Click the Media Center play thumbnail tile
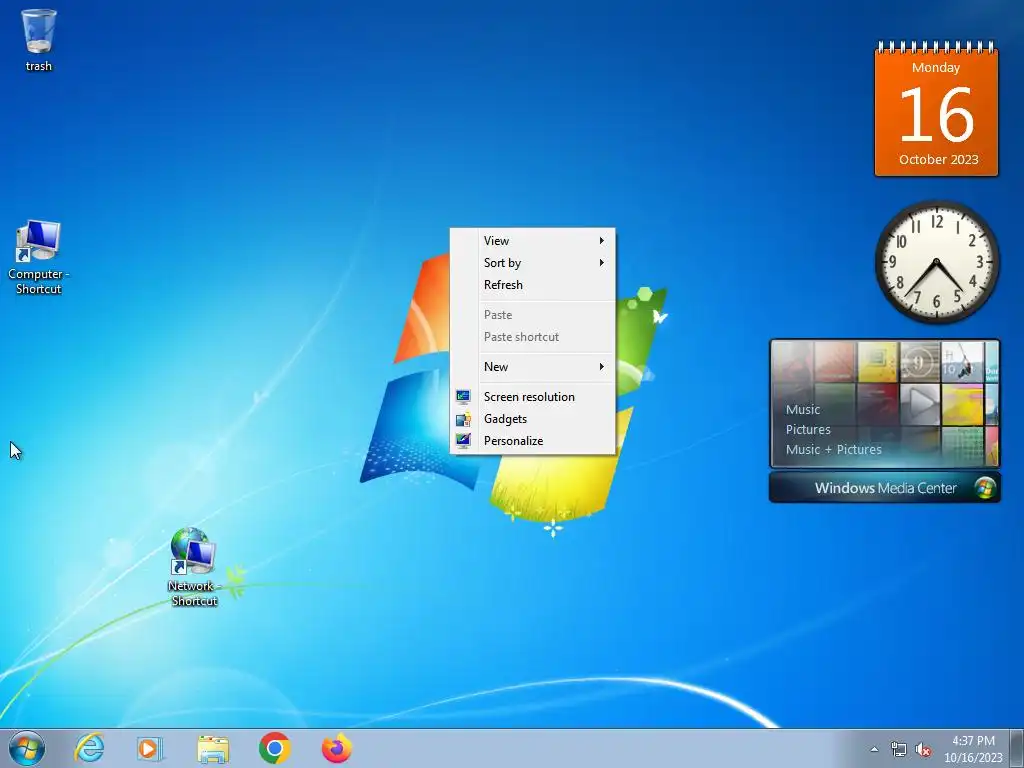The image size is (1024, 768). tap(920, 404)
